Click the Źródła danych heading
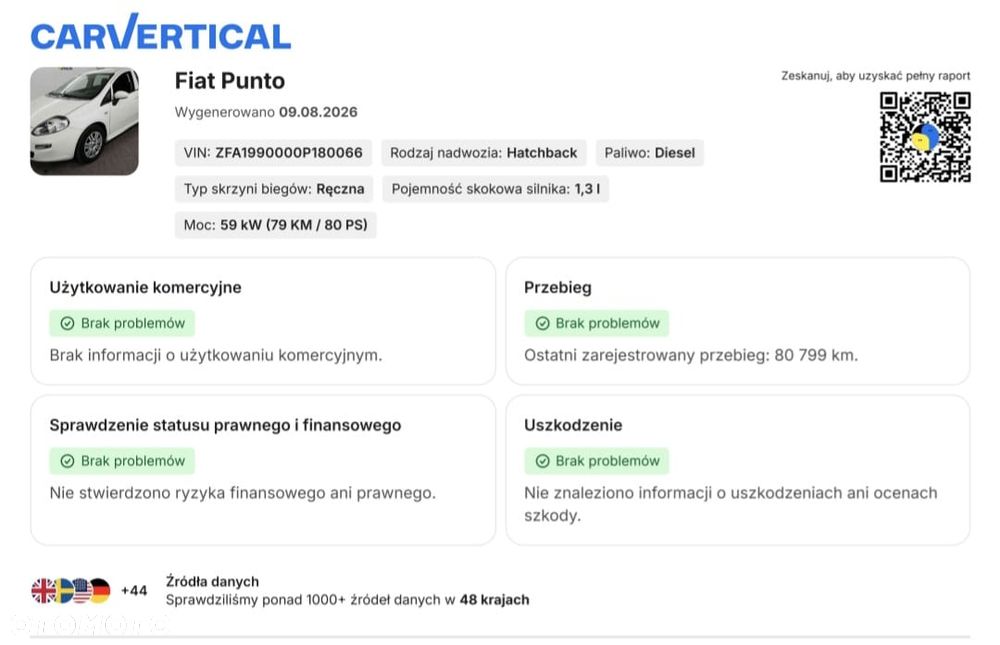Image resolution: width=1000 pixels, height=645 pixels. click(212, 582)
